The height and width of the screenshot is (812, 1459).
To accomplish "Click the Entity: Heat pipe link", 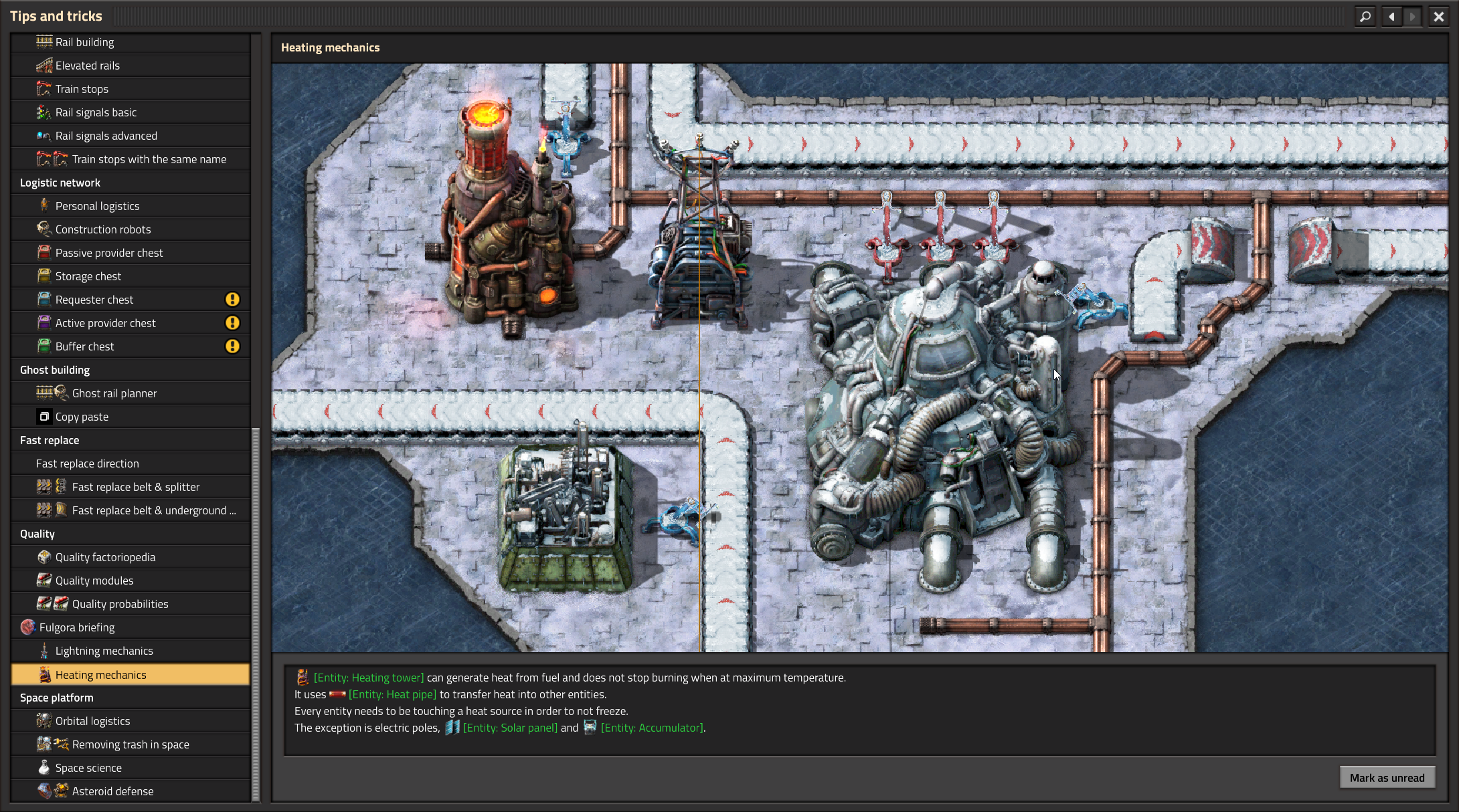I will [x=392, y=694].
